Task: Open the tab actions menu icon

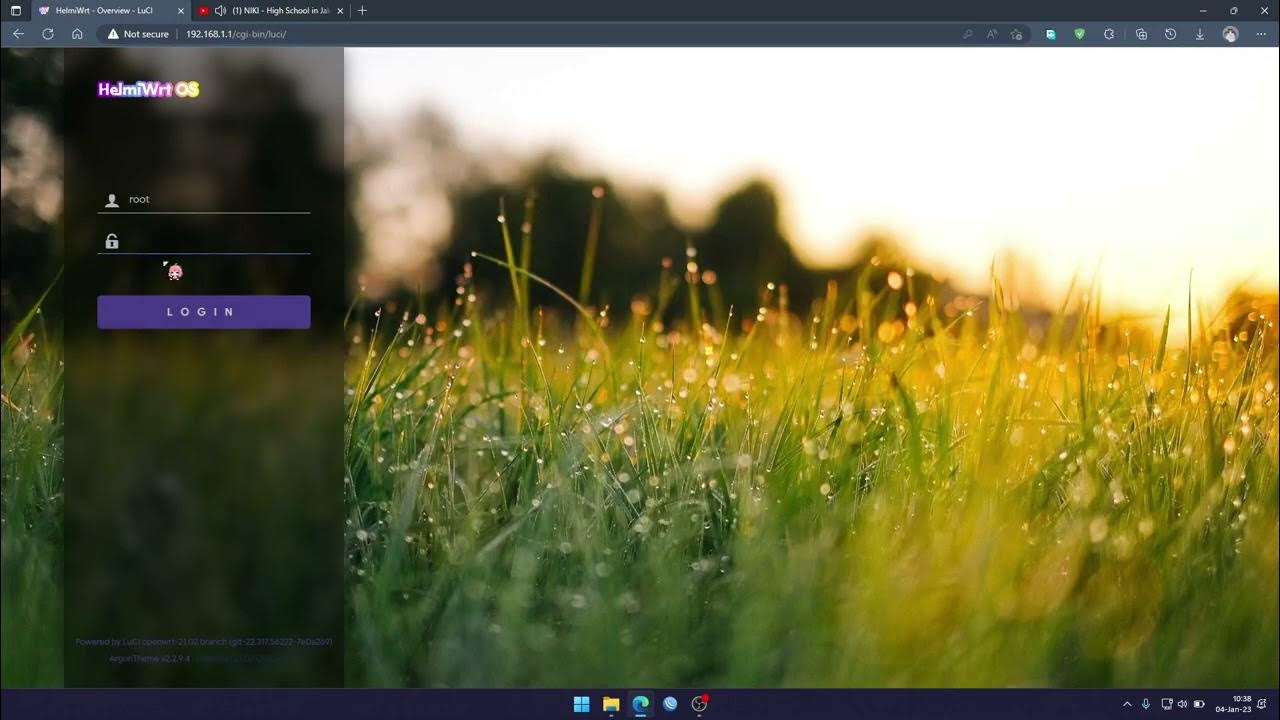Action: coord(15,10)
